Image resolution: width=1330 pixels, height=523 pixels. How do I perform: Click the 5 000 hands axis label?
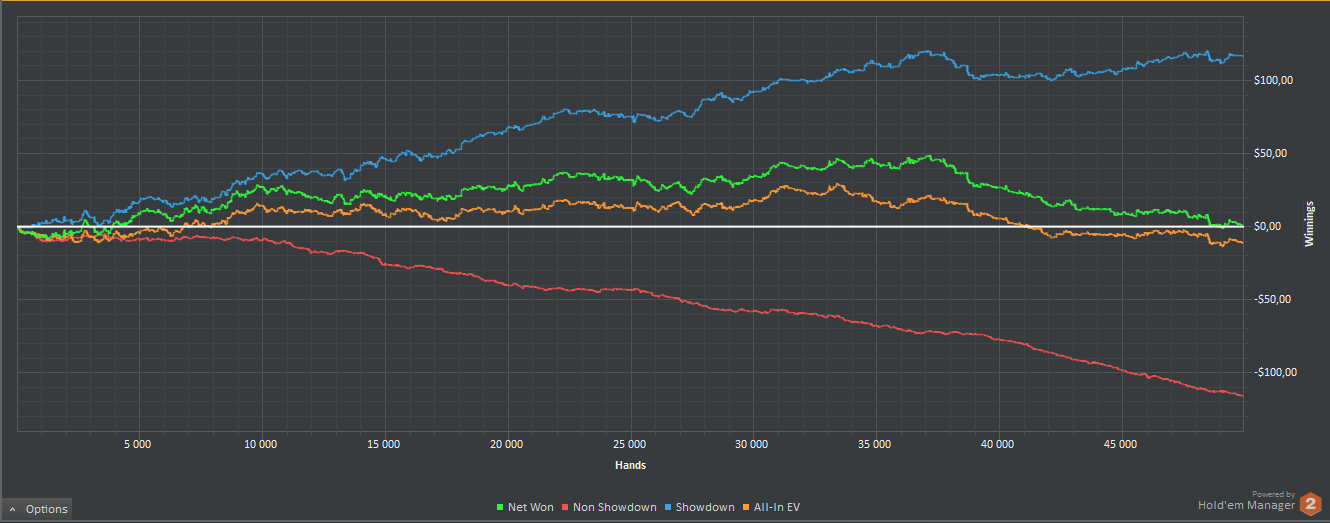point(137,443)
